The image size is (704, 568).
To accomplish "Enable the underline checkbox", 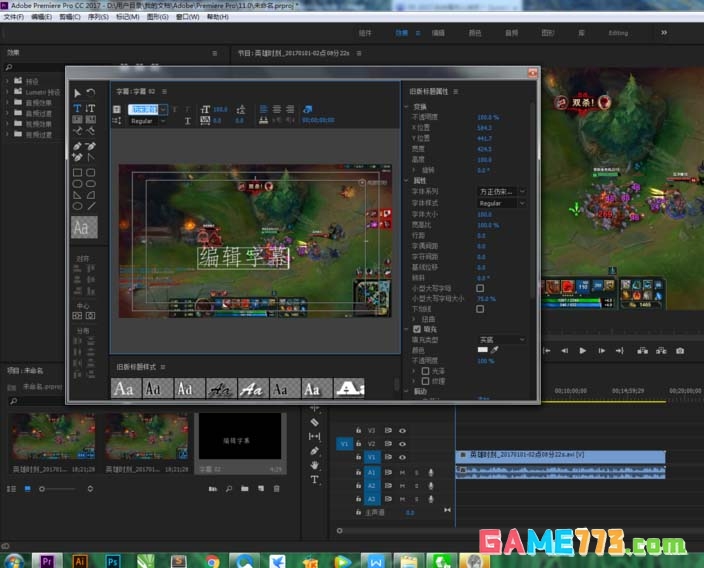I will coord(480,309).
